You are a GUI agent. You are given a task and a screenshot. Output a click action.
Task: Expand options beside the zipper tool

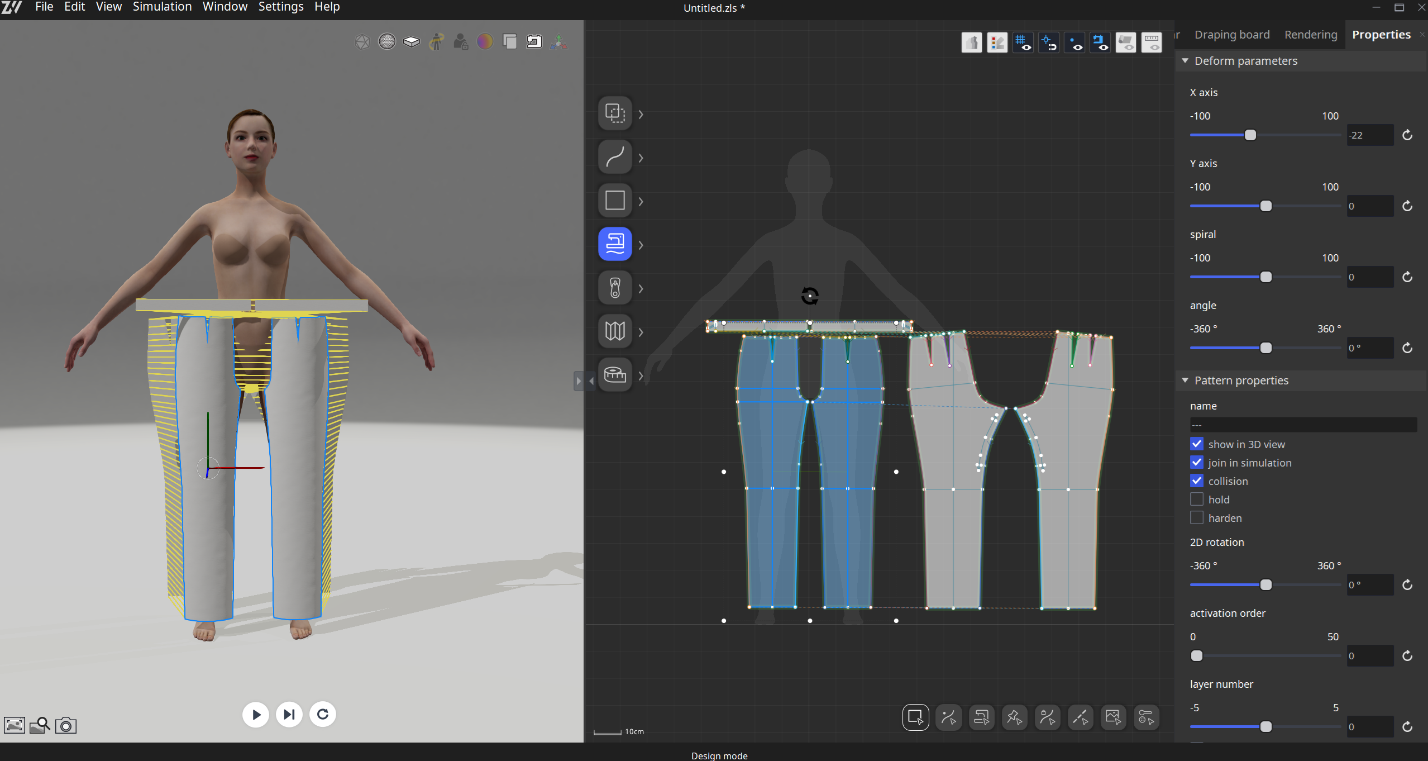click(641, 289)
